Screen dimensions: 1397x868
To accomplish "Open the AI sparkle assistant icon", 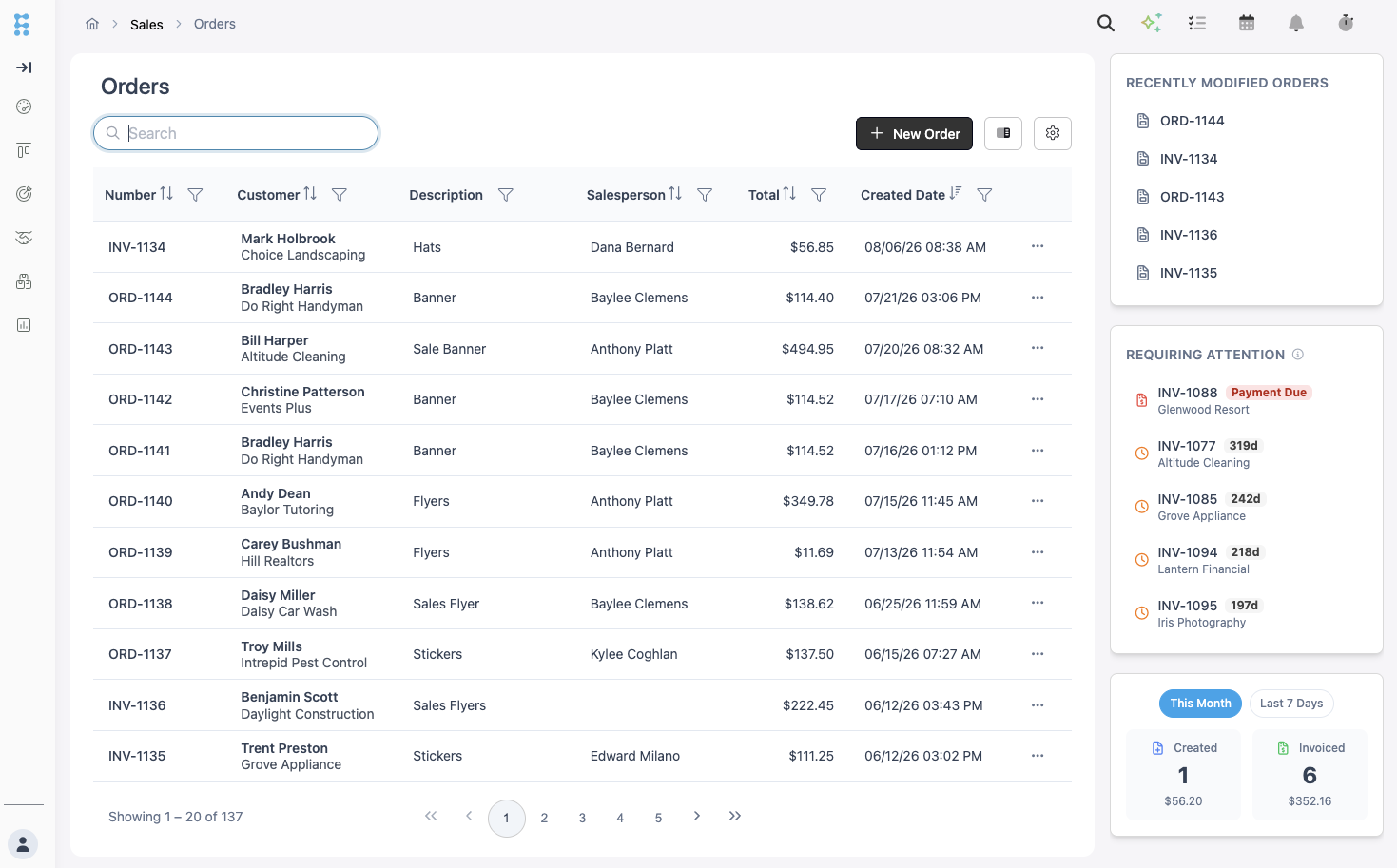I will (x=1152, y=23).
